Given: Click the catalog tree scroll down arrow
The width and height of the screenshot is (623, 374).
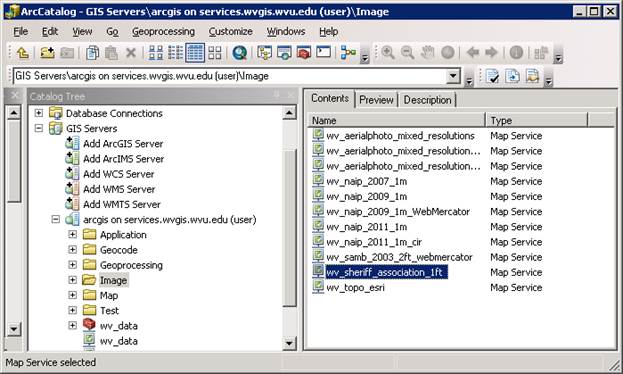Looking at the screenshot, I should click(x=289, y=343).
